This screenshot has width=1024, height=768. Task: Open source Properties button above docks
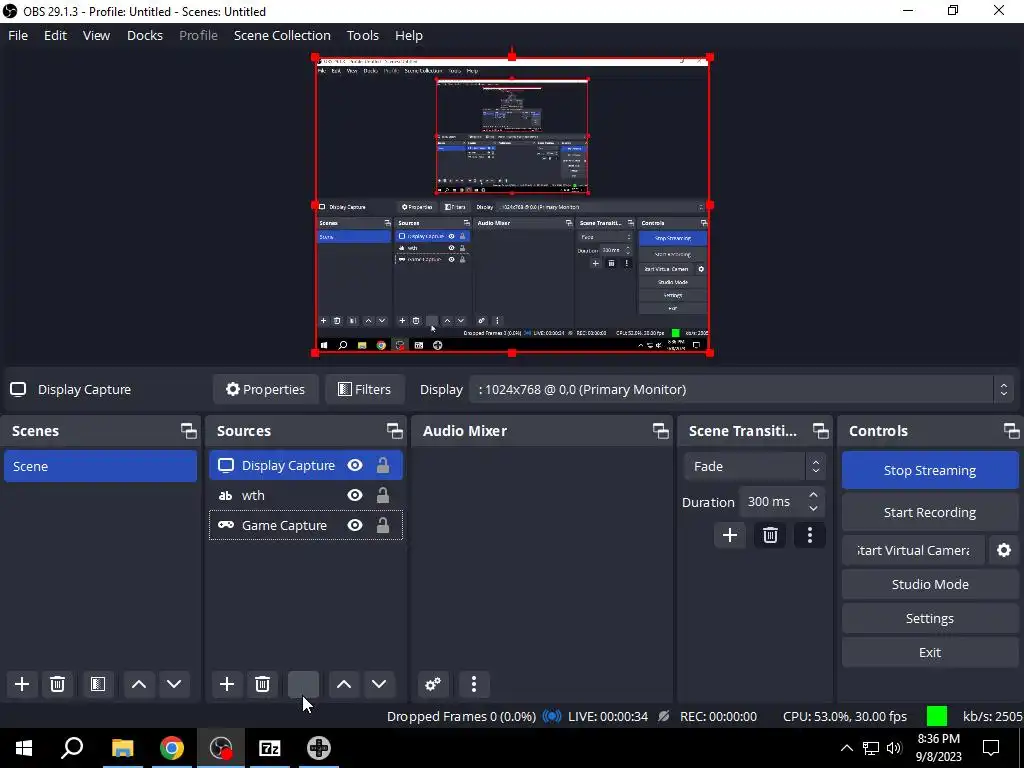point(266,389)
